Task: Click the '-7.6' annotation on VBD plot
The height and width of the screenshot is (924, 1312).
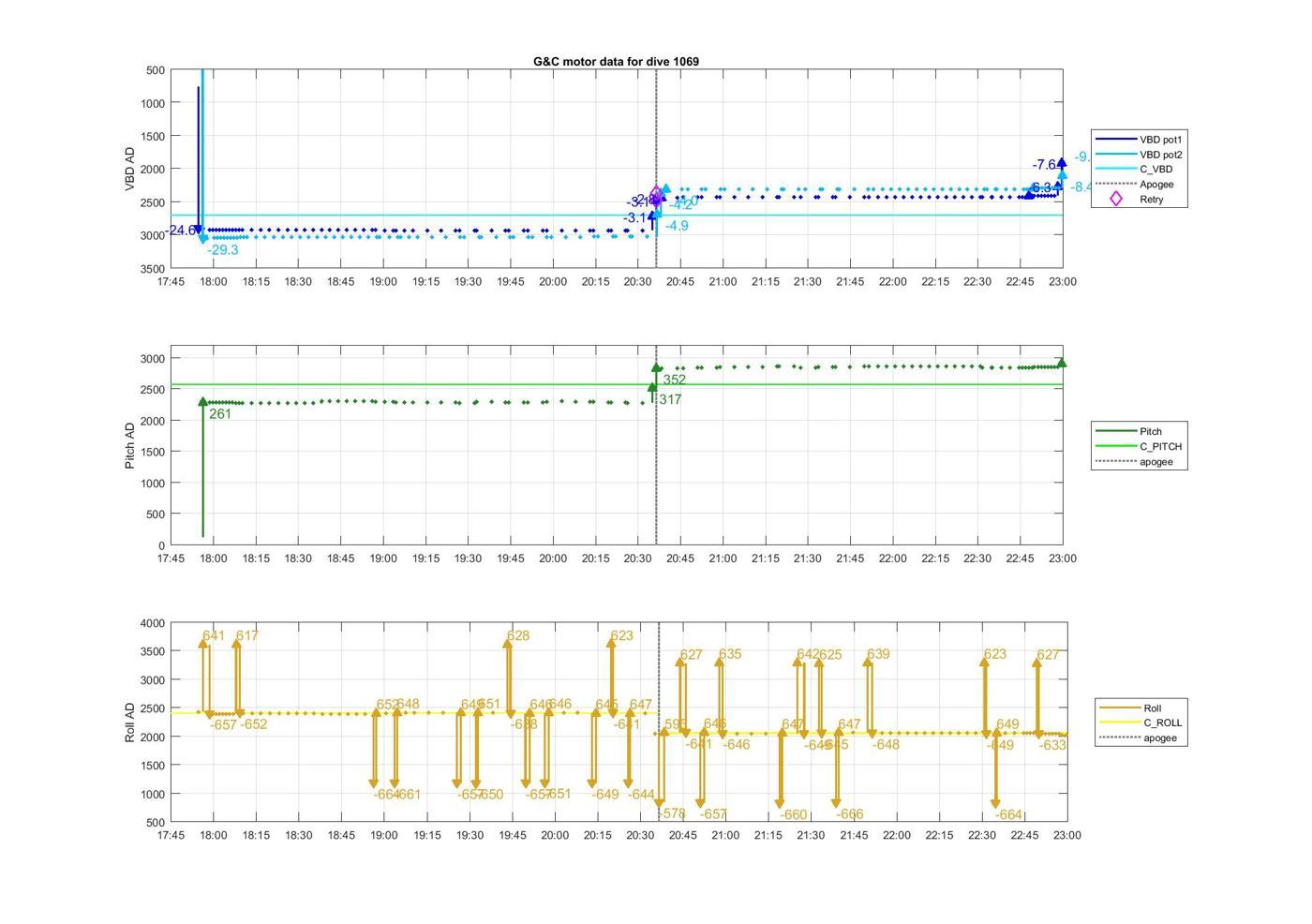Action: tap(1044, 165)
